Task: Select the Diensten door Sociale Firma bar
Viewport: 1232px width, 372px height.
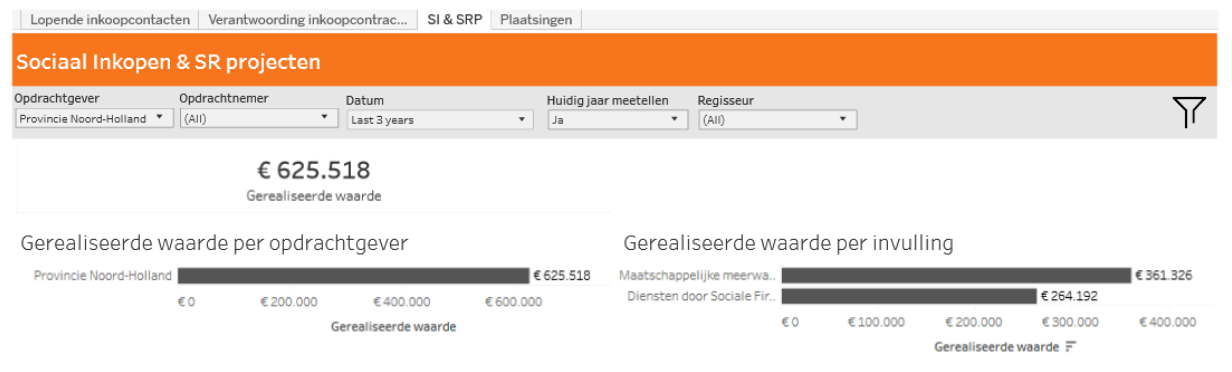Action: tap(909, 296)
